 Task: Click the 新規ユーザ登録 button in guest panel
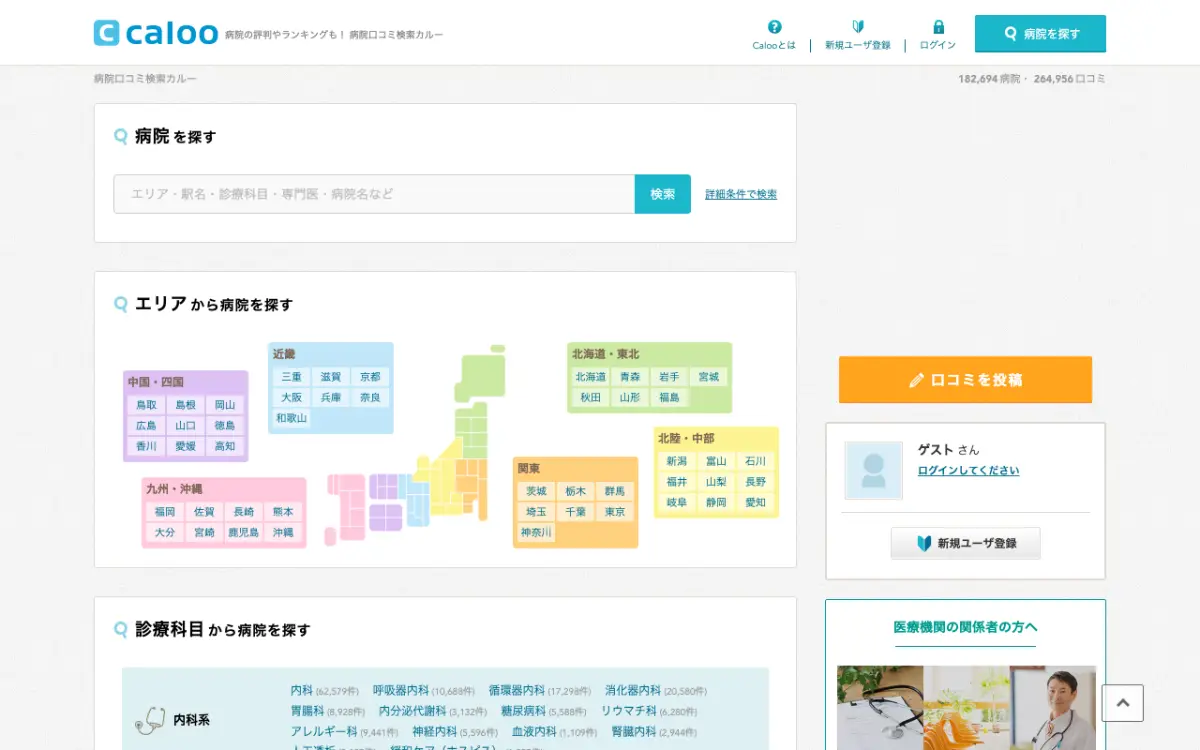(x=966, y=543)
